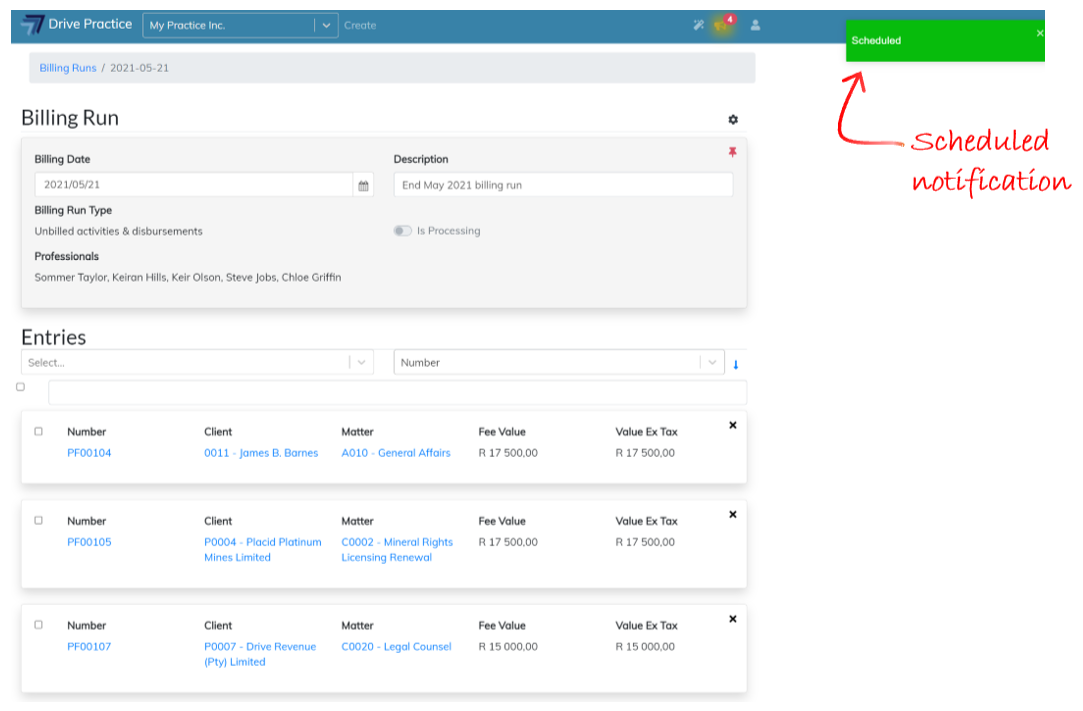Open notifications bell with badge 4
The width and height of the screenshot is (1083, 711).
pos(721,25)
